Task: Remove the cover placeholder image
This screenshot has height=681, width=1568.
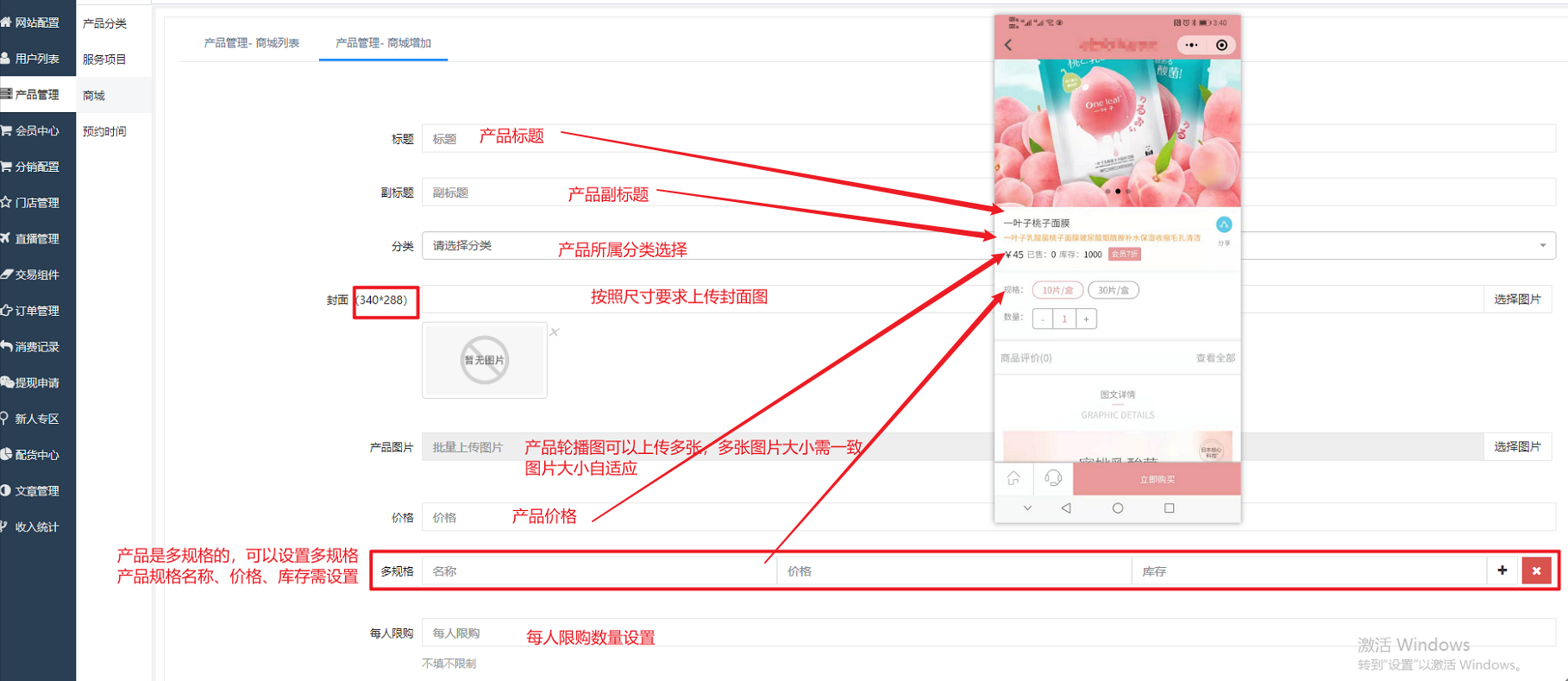Action: tap(555, 332)
